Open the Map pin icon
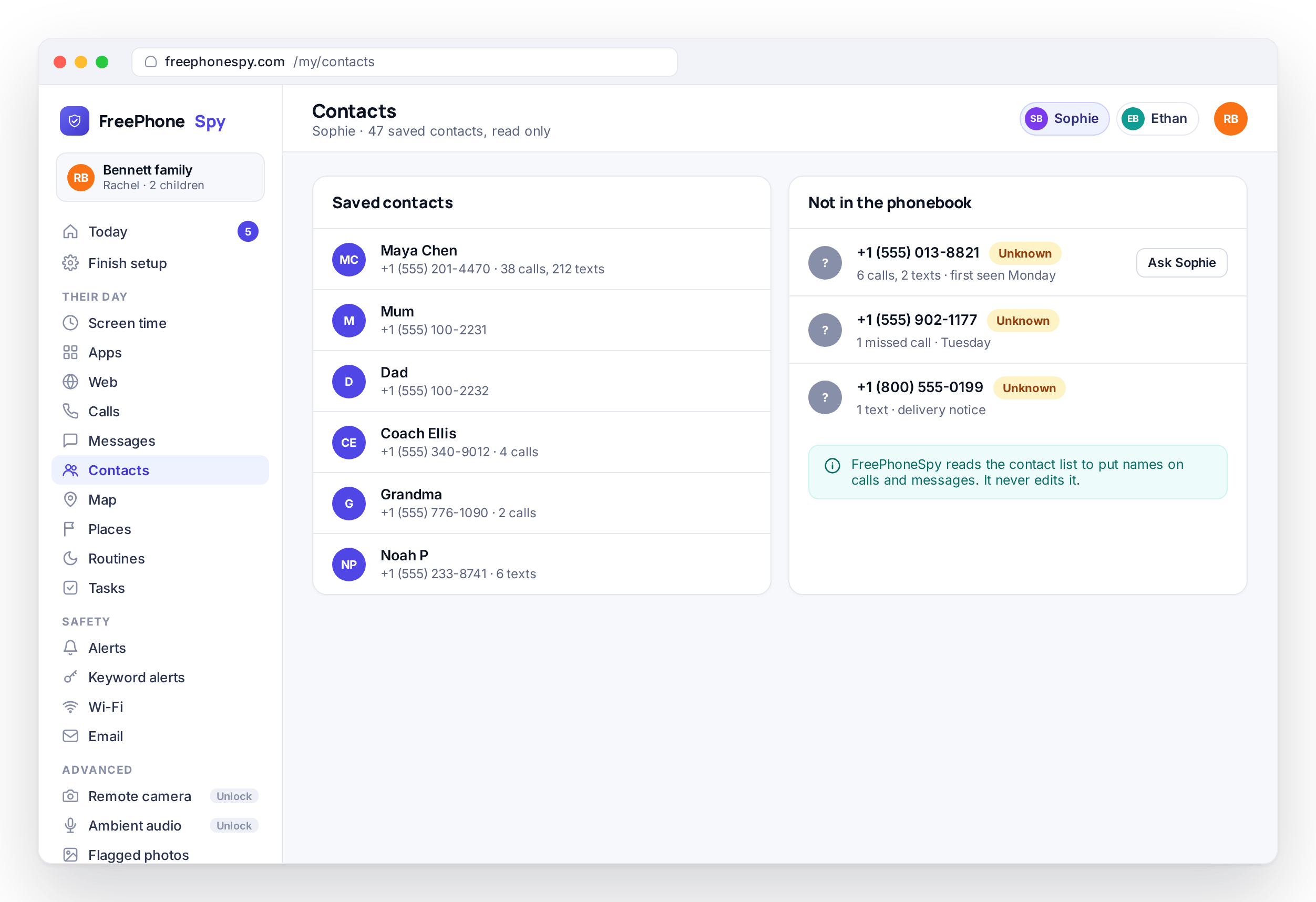Viewport: 1316px width, 902px height. pyautogui.click(x=70, y=500)
